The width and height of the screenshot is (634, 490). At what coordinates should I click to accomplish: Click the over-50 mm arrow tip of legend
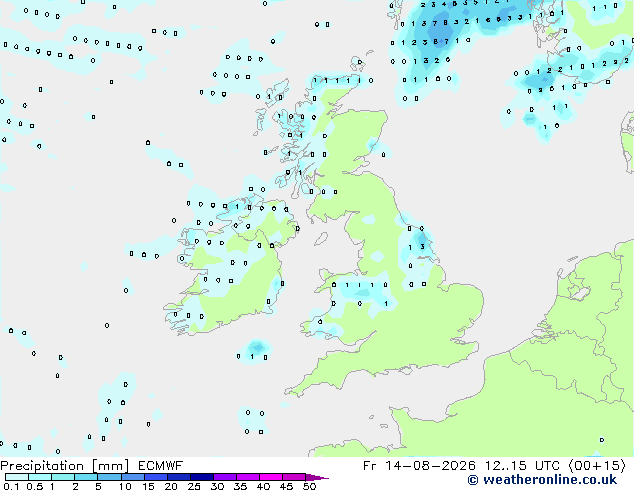(x=317, y=477)
